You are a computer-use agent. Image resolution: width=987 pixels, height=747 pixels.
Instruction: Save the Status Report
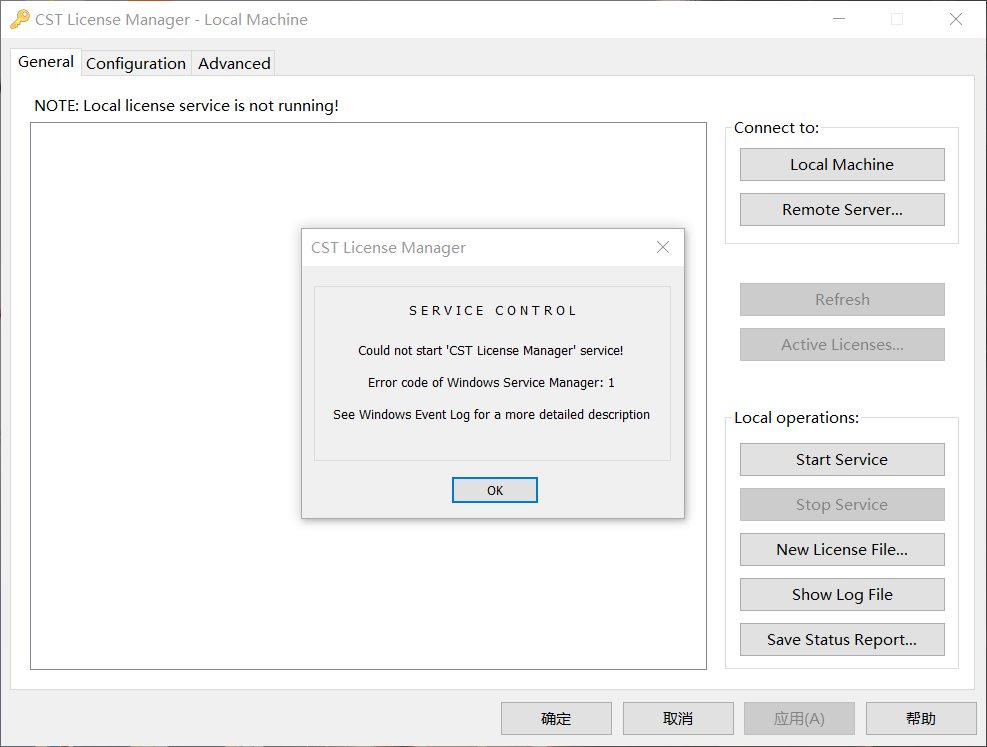point(842,639)
